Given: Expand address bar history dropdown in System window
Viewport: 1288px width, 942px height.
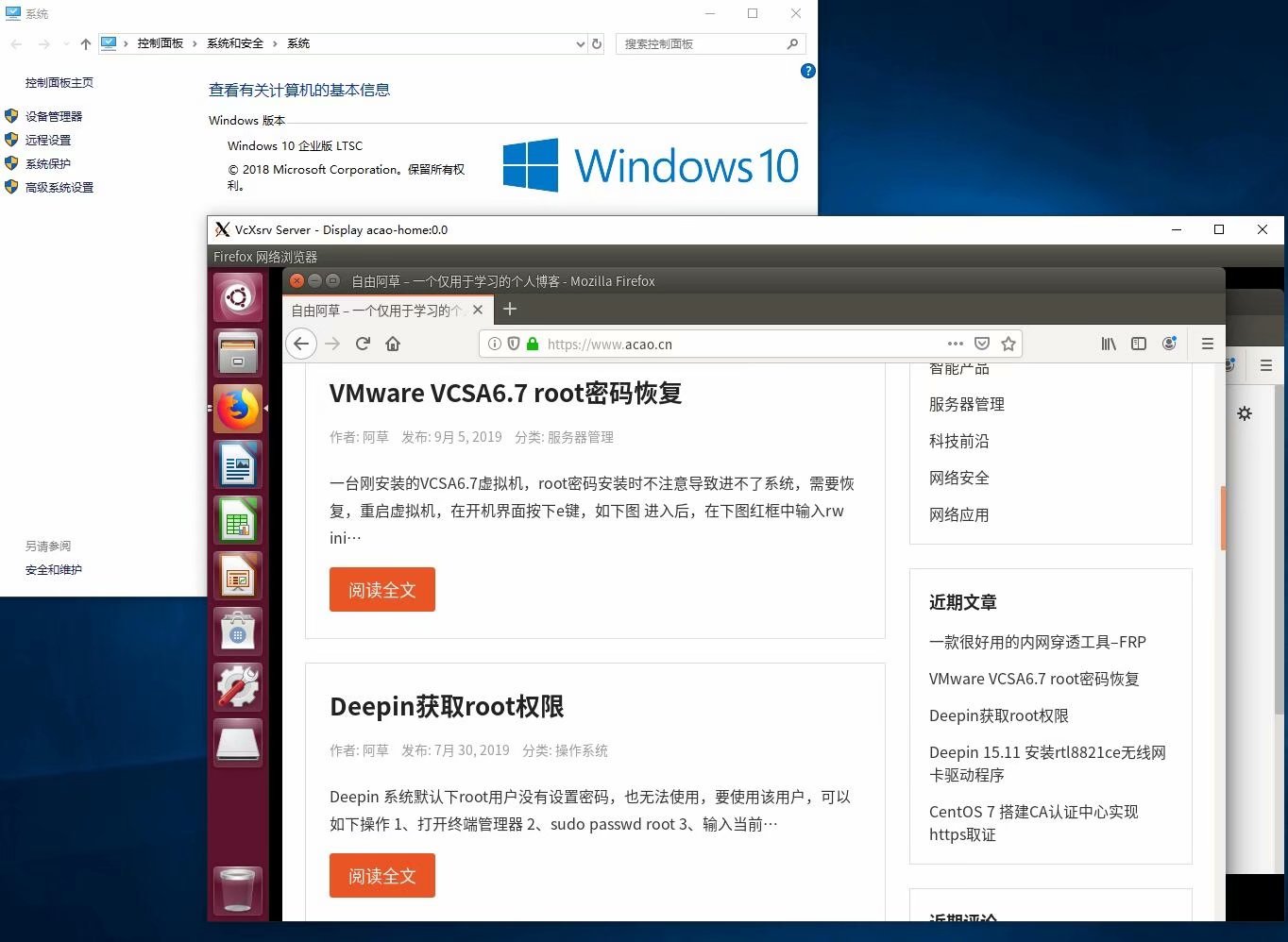Looking at the screenshot, I should pos(580,43).
